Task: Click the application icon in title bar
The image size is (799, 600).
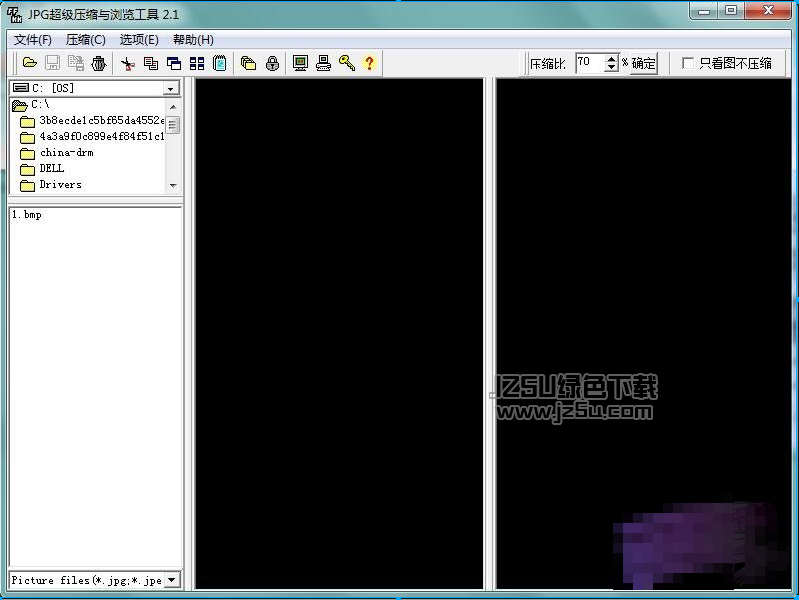Action: [15, 14]
